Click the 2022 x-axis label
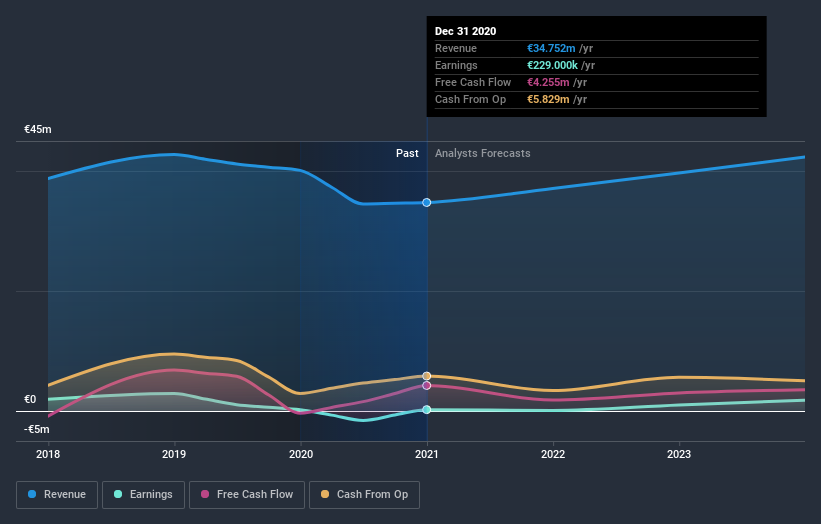The width and height of the screenshot is (821, 524). pos(553,454)
